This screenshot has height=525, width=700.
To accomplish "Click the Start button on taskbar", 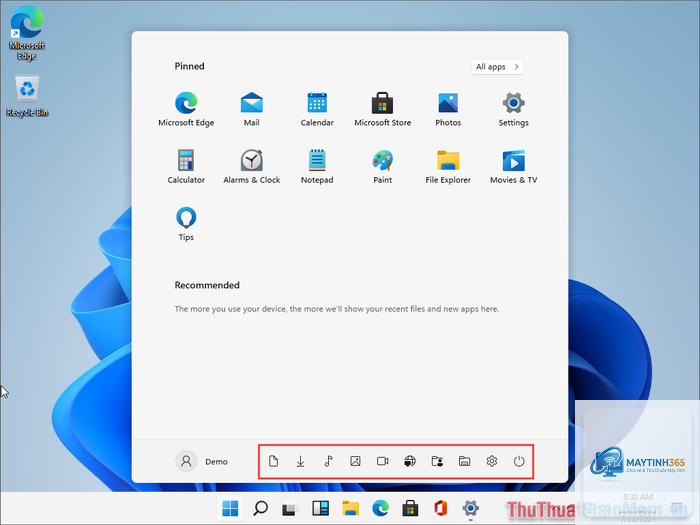I will (230, 508).
